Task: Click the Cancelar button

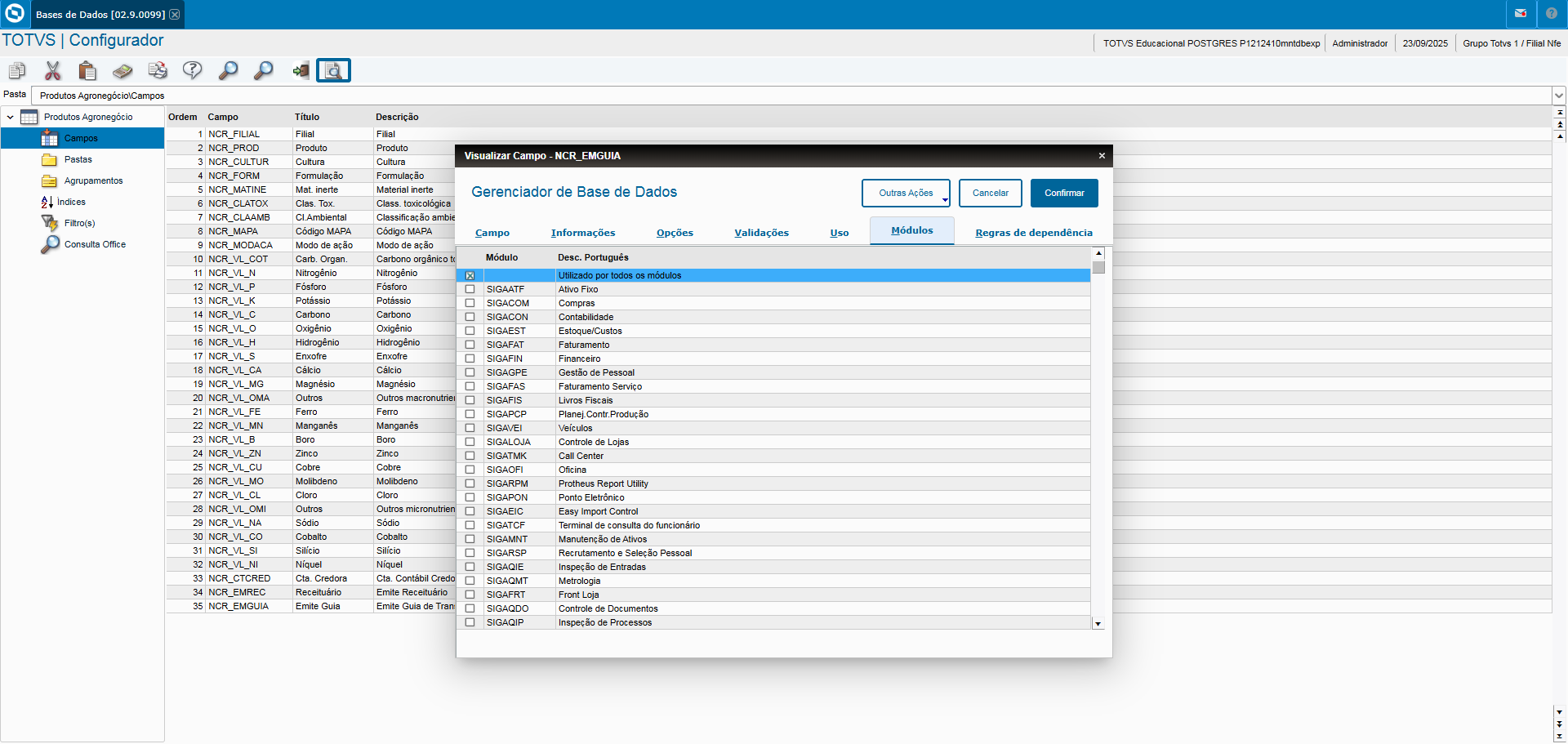Action: point(991,193)
